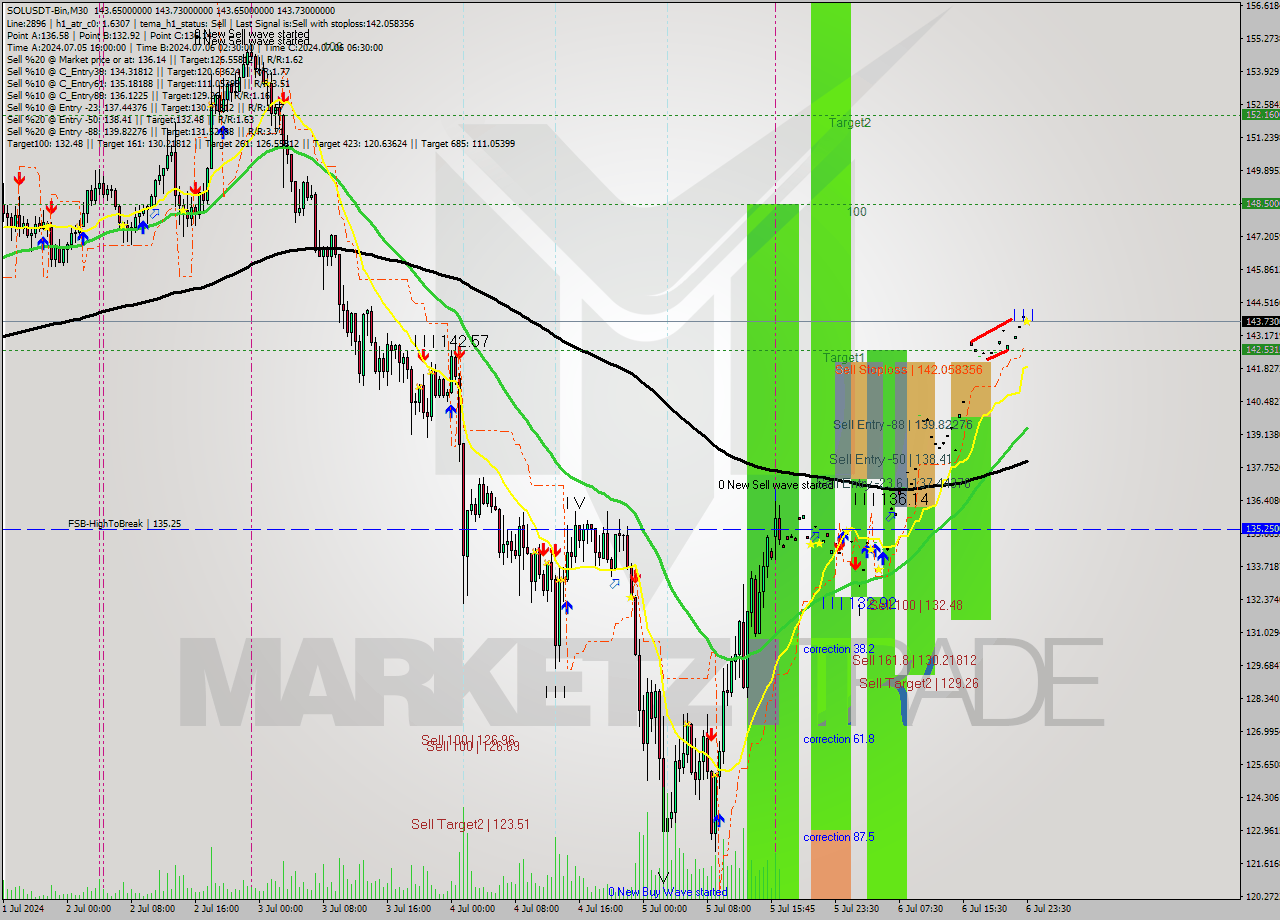Click the '5 Jul 15:45' time axis label

click(x=792, y=909)
